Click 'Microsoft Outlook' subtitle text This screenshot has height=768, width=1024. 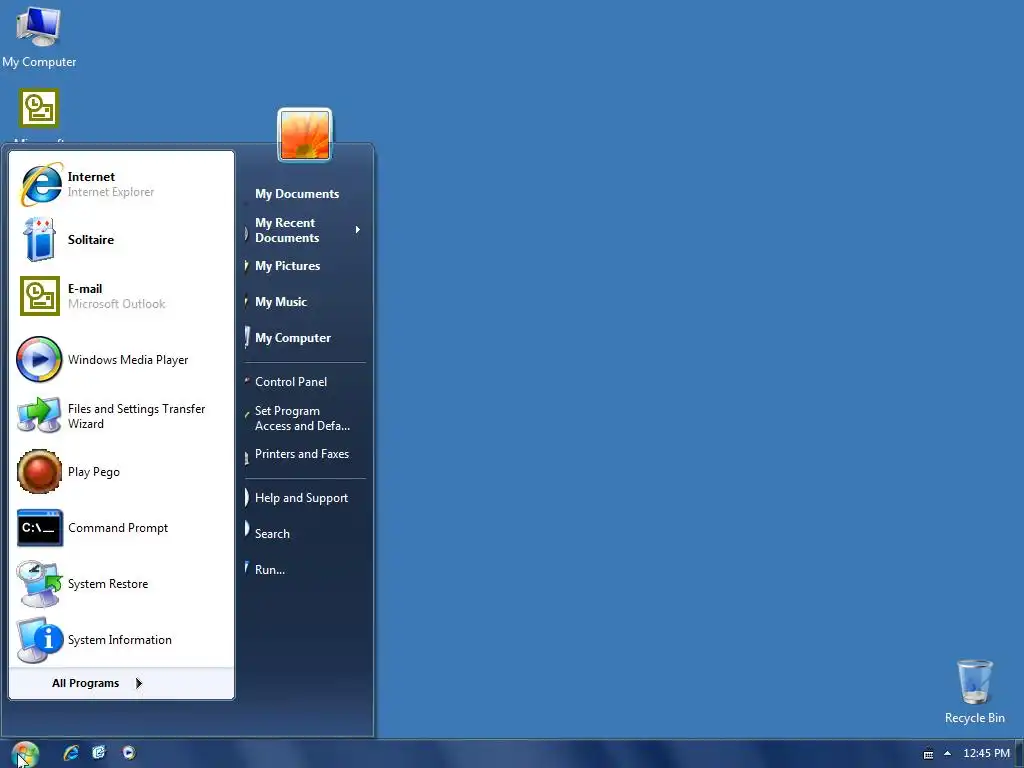pyautogui.click(x=116, y=304)
